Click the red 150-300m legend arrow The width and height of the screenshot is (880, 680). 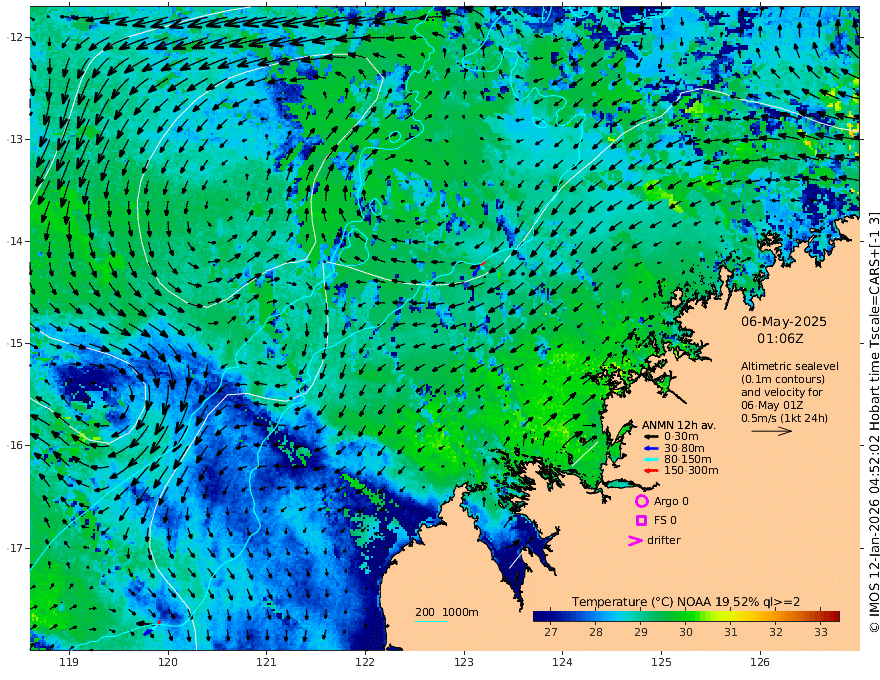[x=651, y=471]
